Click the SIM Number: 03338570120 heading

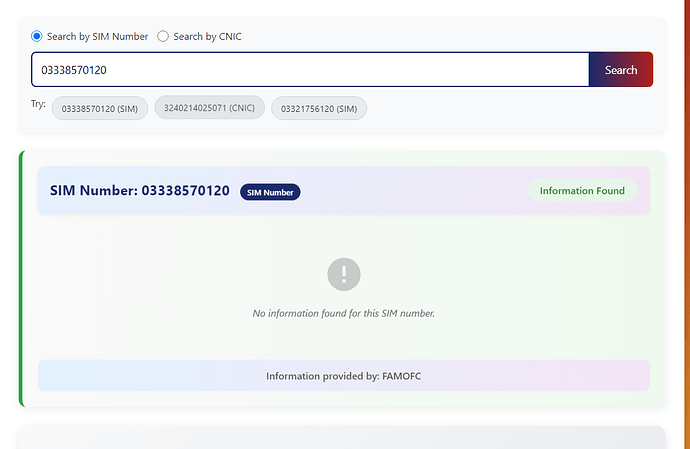tap(139, 191)
